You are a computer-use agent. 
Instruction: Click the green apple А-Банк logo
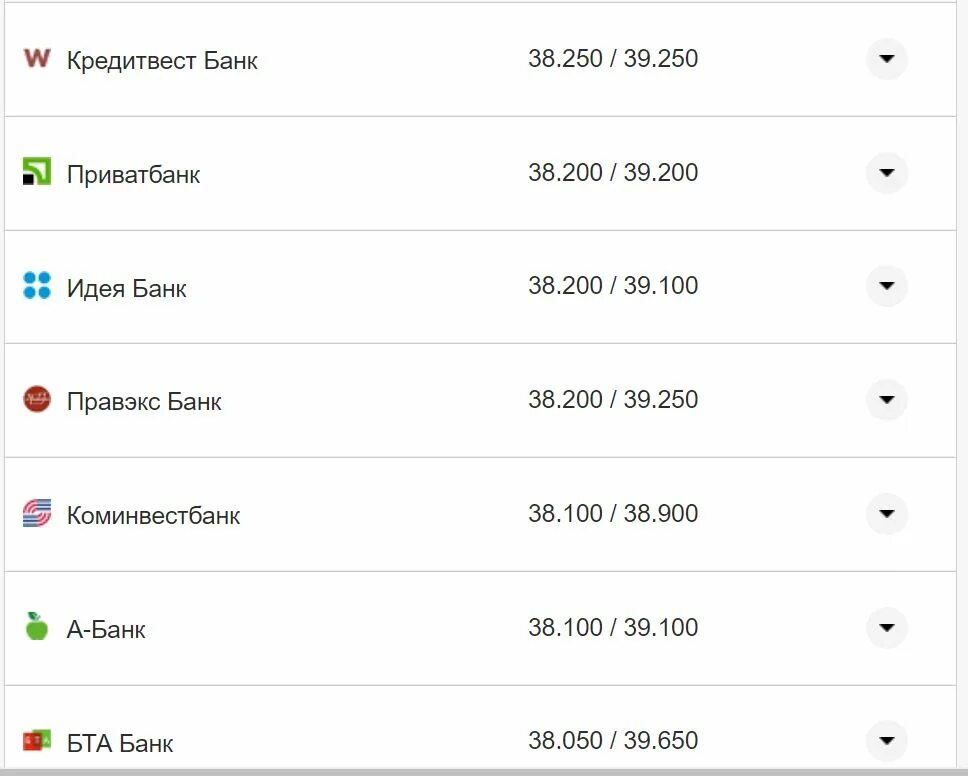(37, 627)
